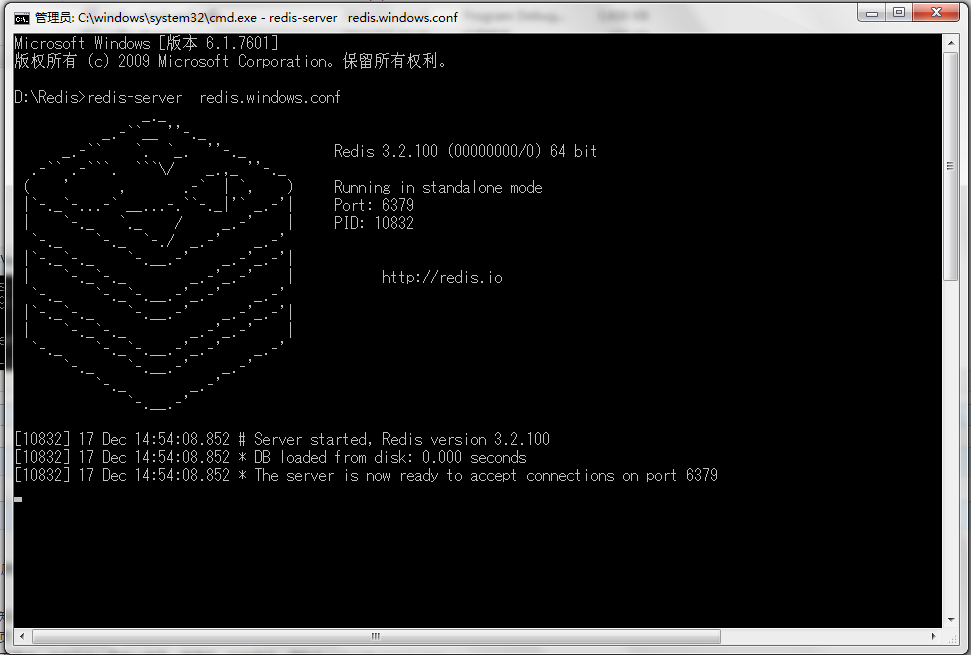Click the Redis ASCII art logo
Viewport: 971px width, 655px height.
[x=159, y=263]
